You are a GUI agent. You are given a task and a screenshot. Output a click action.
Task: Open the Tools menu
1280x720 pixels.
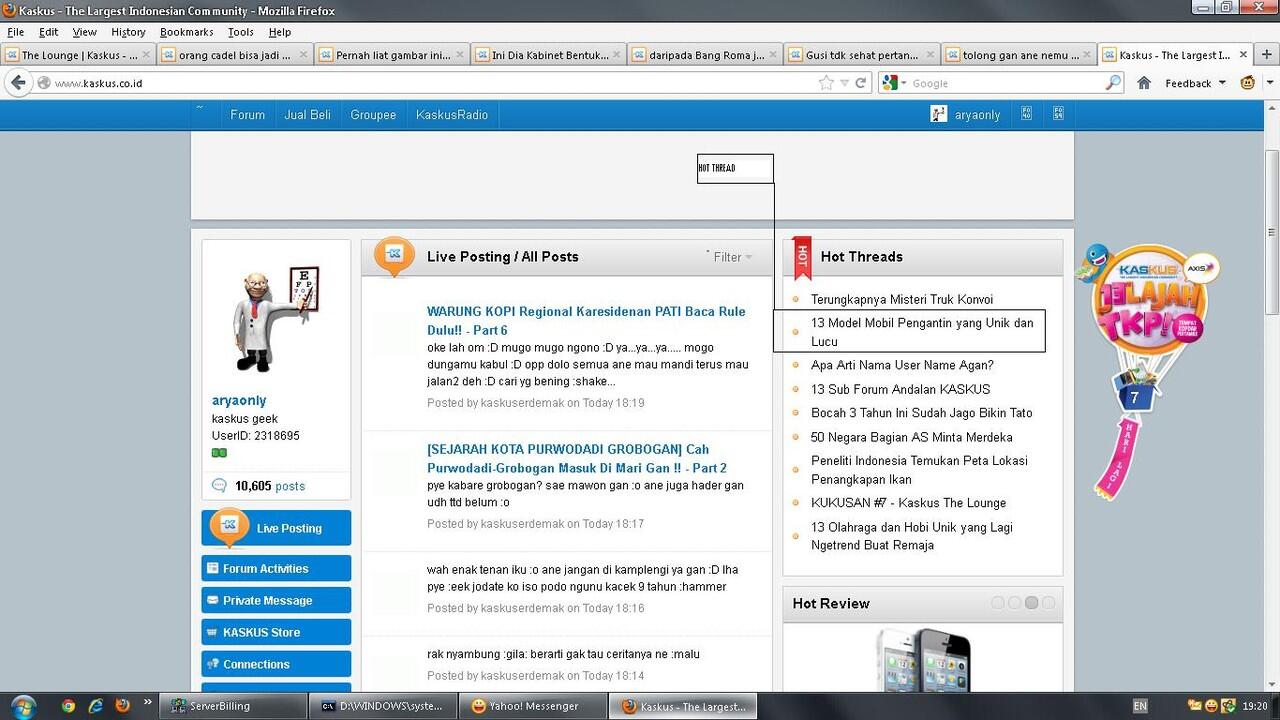[241, 32]
